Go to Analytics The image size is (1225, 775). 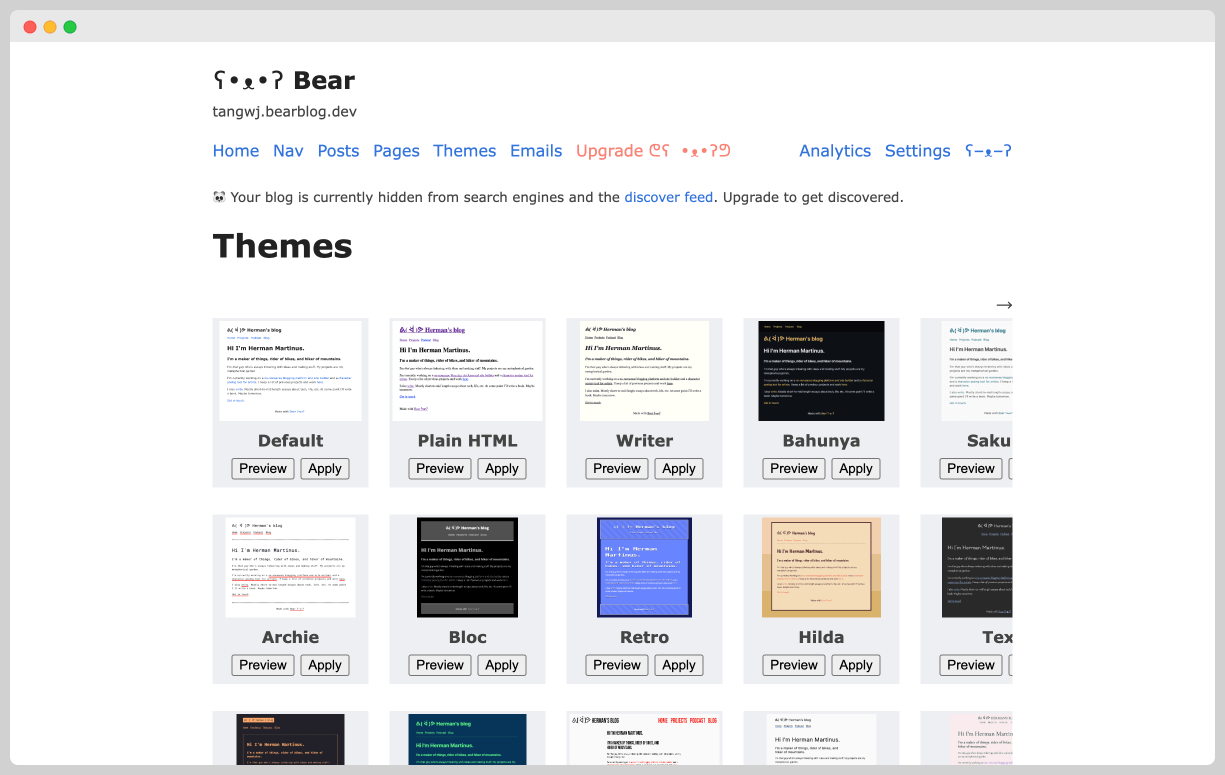click(x=835, y=151)
